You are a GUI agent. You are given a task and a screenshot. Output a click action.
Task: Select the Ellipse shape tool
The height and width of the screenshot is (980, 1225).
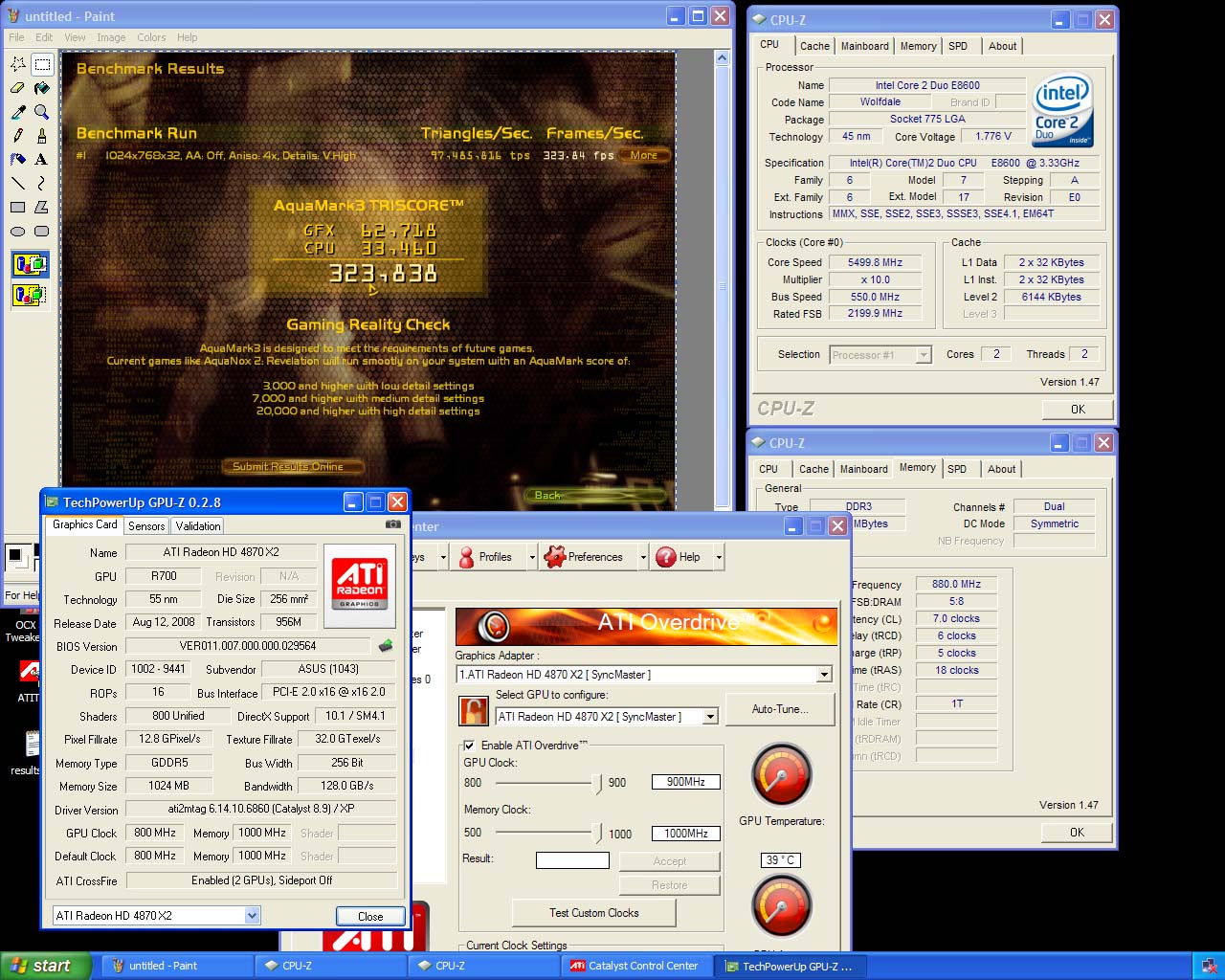pyautogui.click(x=17, y=231)
